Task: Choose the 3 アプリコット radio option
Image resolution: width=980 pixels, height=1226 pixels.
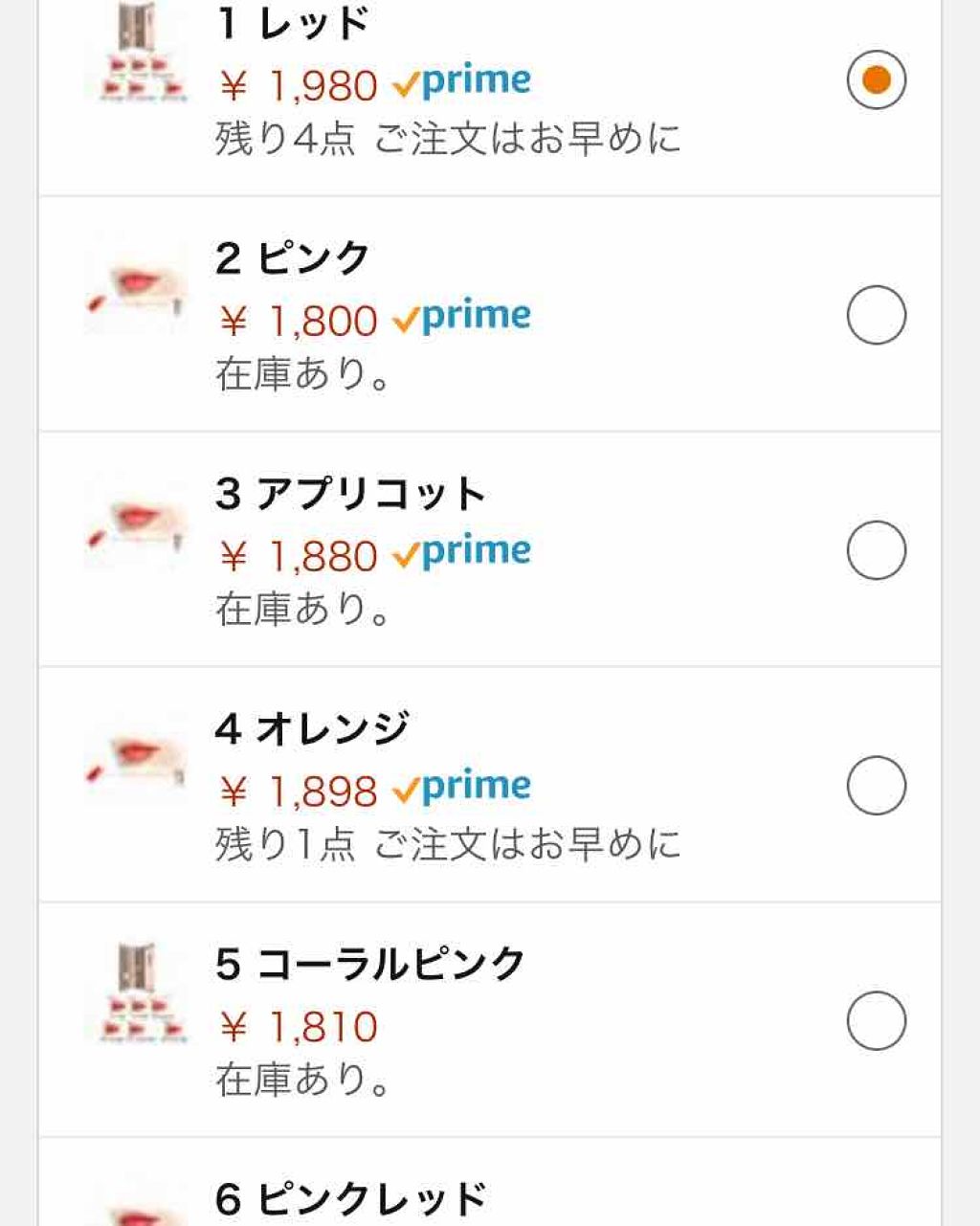Action: pyautogui.click(x=876, y=550)
